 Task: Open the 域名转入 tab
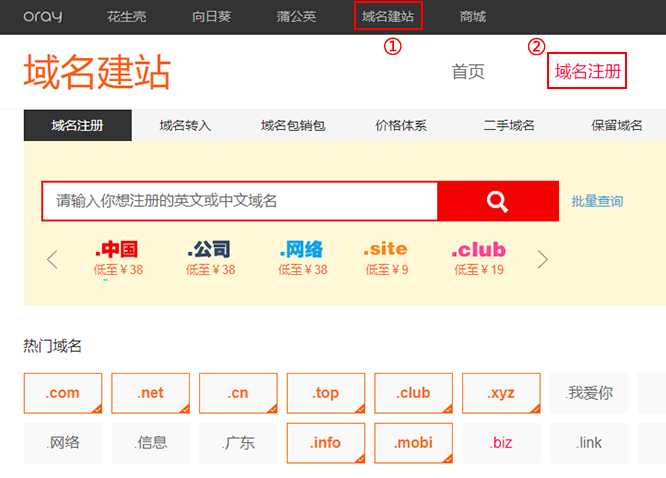185,126
